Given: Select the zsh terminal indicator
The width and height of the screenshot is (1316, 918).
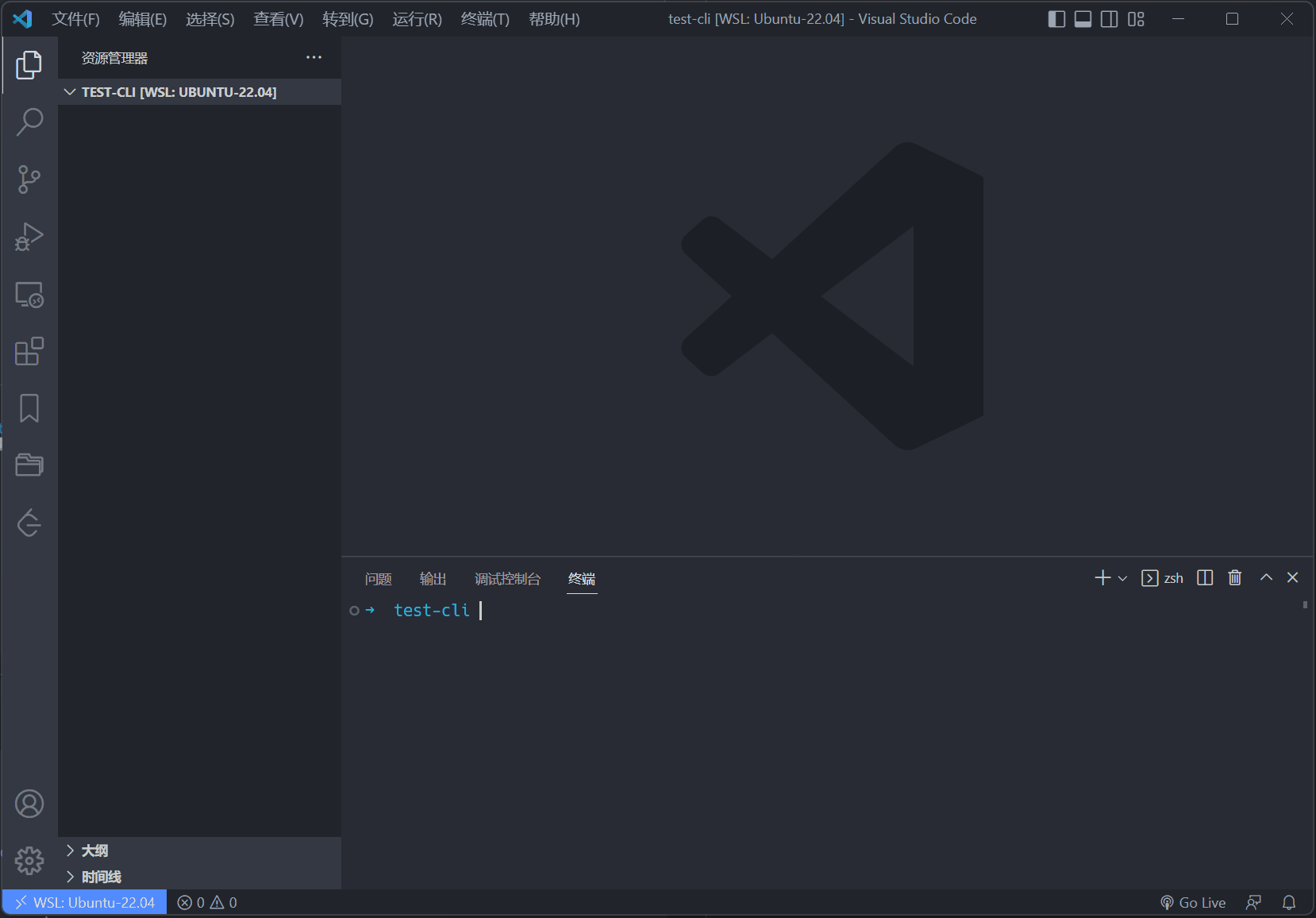Looking at the screenshot, I should (1162, 578).
